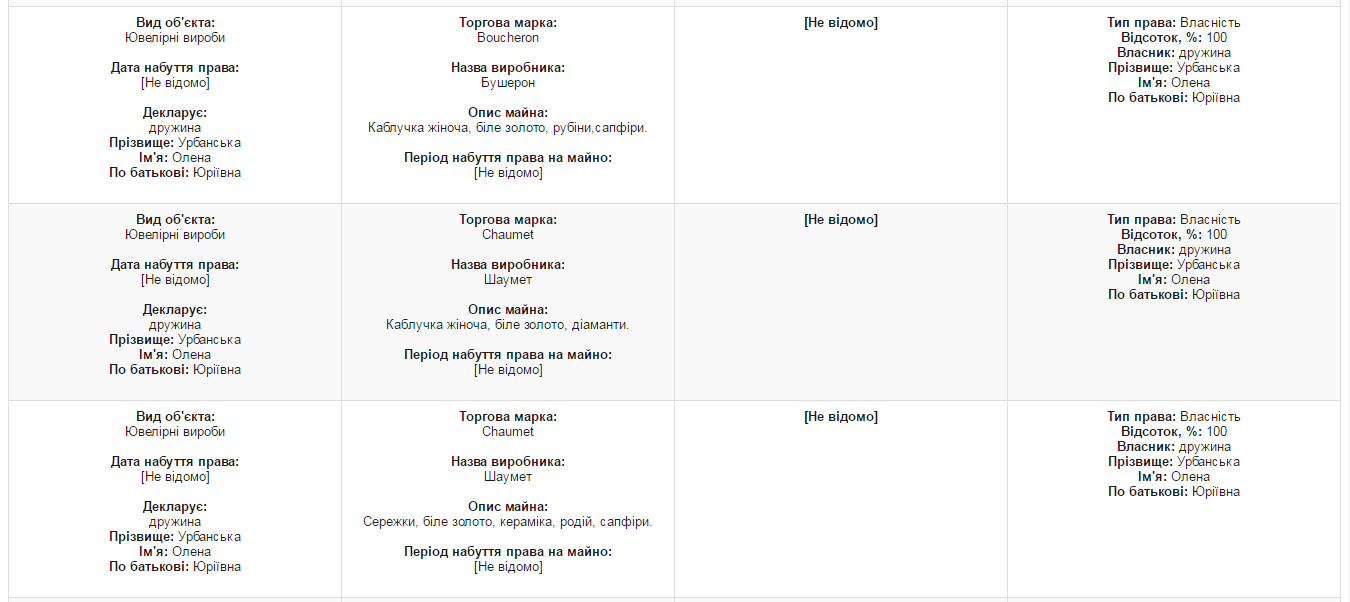Select the "Сережки, біле золото" description text
This screenshot has height=602, width=1350.
pyautogui.click(x=508, y=522)
